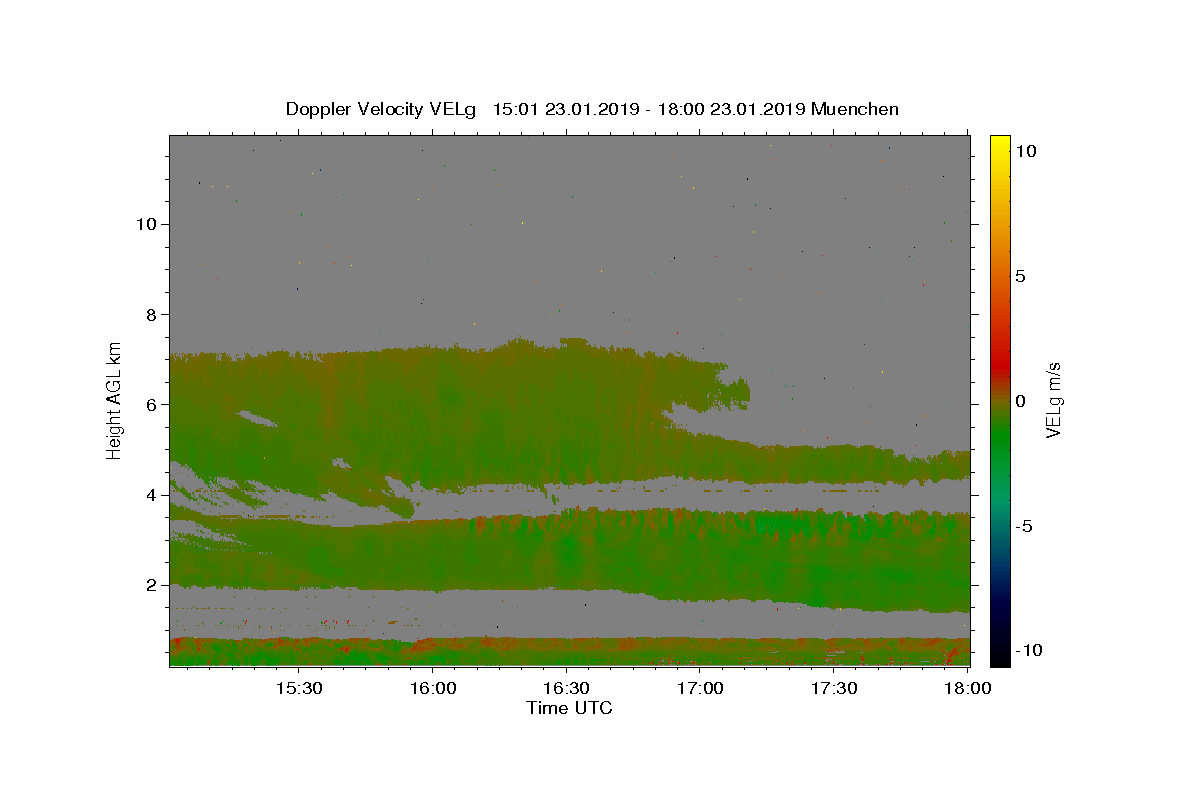Click the Muenchen location text in title
The height and width of the screenshot is (800, 1200).
pyautogui.click(x=855, y=109)
